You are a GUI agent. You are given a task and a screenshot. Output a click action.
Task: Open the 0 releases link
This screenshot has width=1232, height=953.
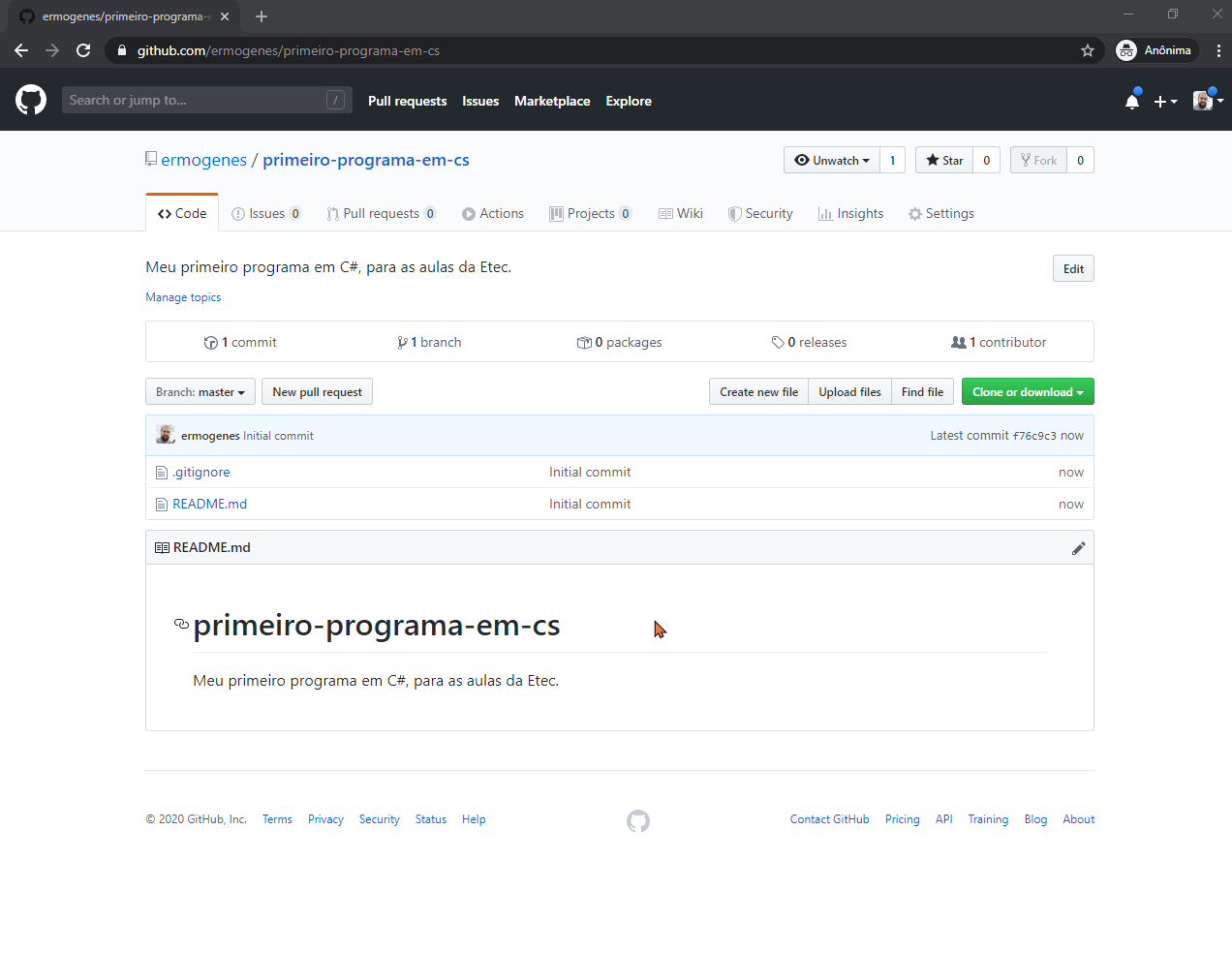pyautogui.click(x=809, y=342)
